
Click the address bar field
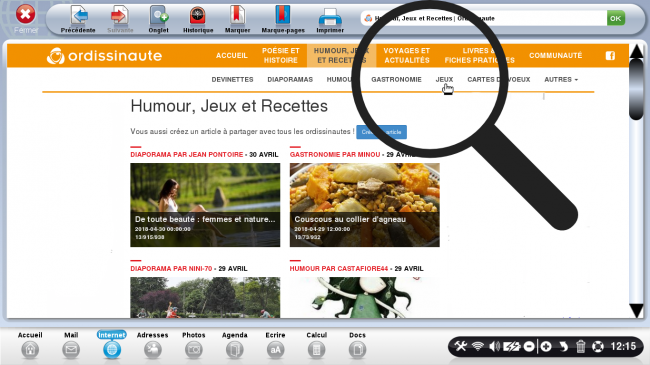click(x=483, y=18)
